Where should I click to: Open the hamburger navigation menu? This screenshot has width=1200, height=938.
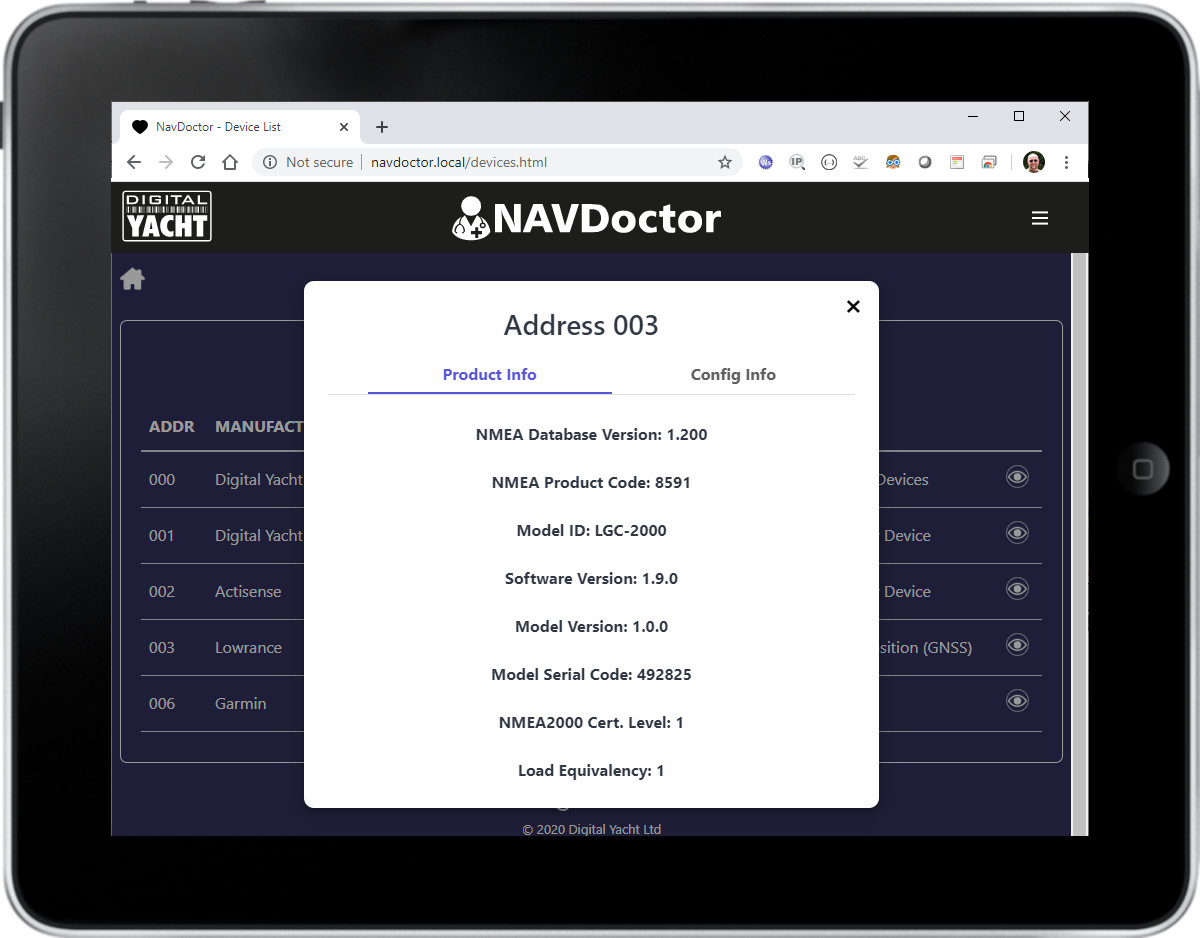pos(1040,218)
